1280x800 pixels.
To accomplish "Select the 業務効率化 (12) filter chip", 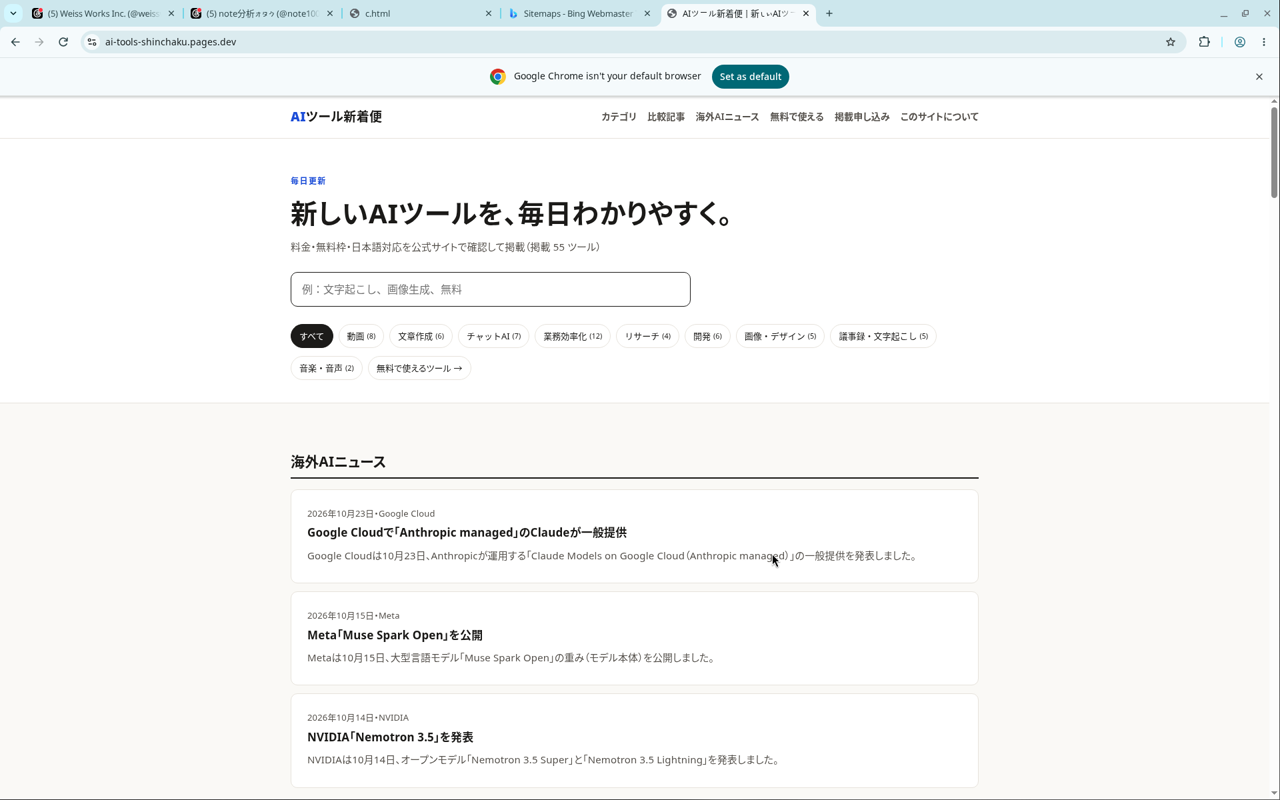I will pyautogui.click(x=573, y=336).
